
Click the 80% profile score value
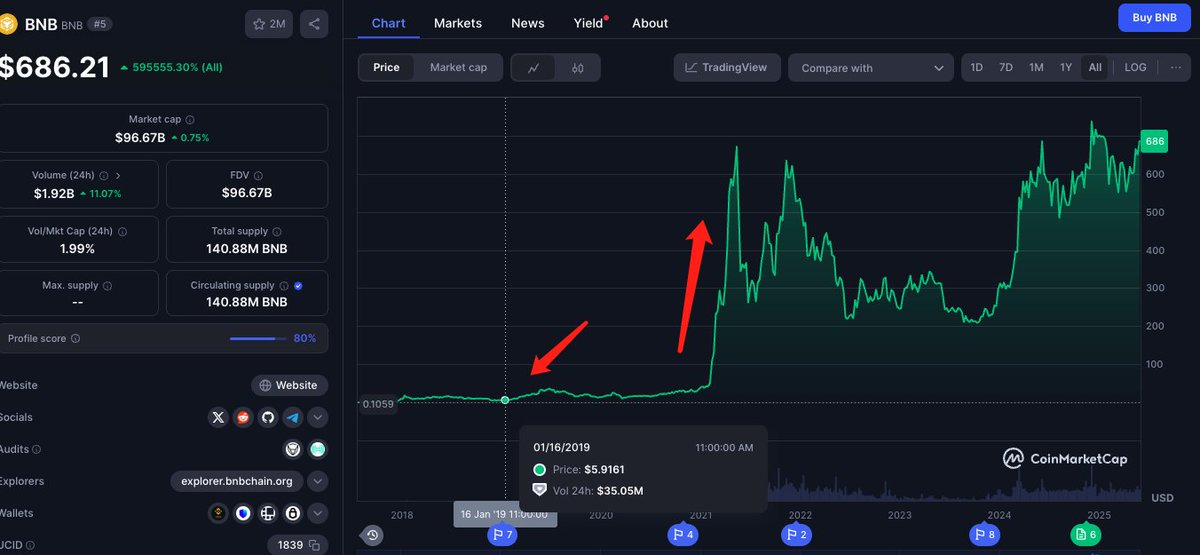(305, 339)
